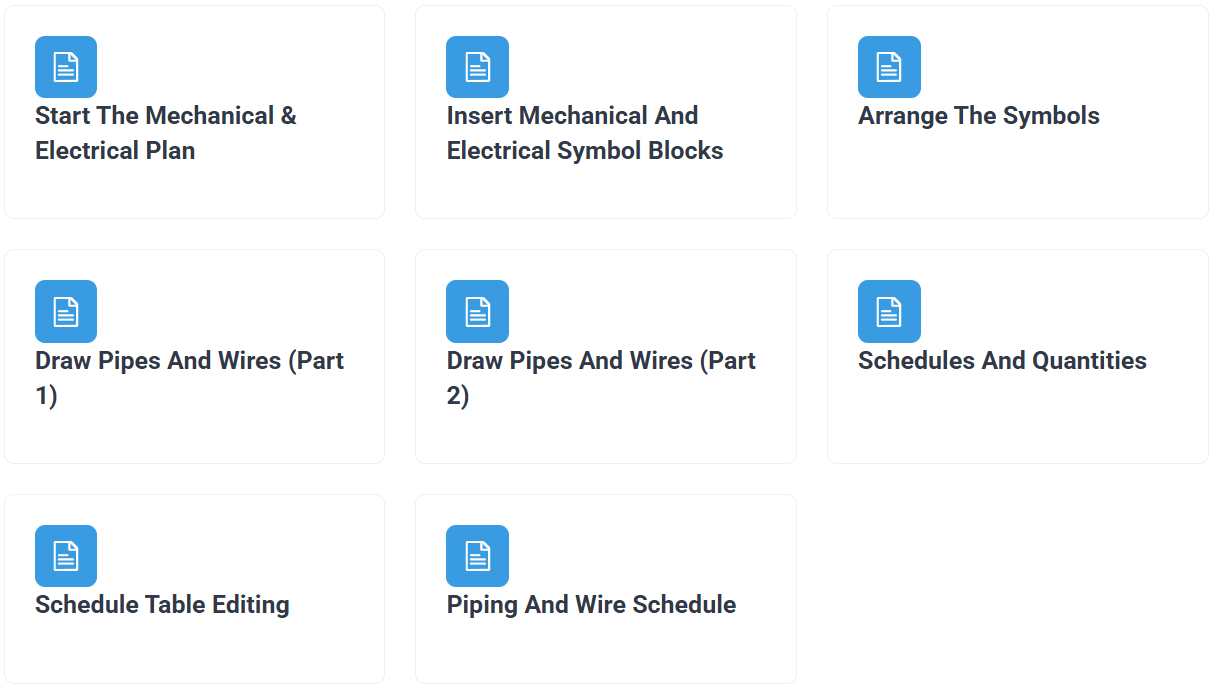Screen dimensions: 1212x692
Task: Click document icon for Insert Mechanical And Electrical Symbol Blocks
Action: coord(477,67)
